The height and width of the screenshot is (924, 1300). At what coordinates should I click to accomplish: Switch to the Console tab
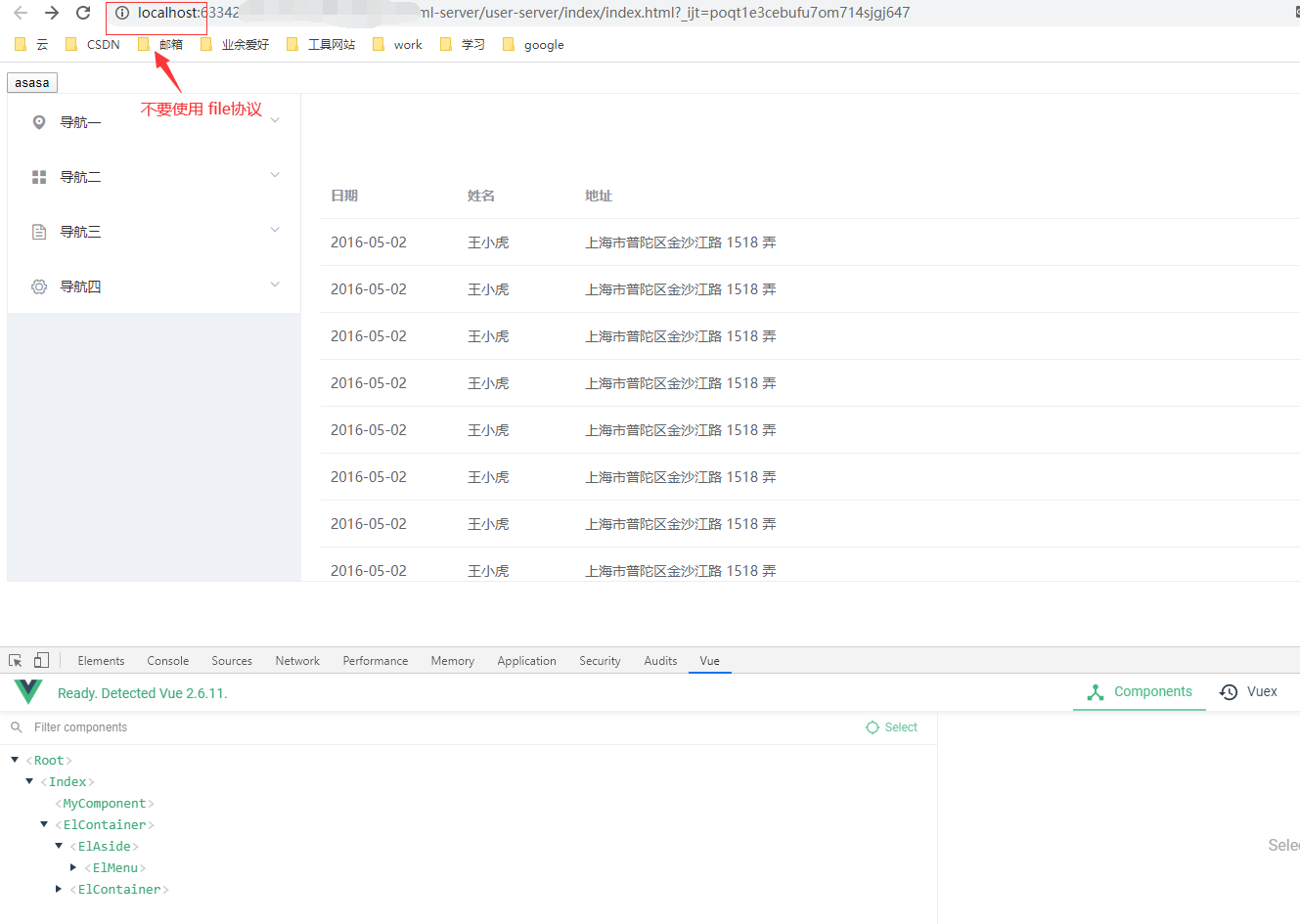168,661
